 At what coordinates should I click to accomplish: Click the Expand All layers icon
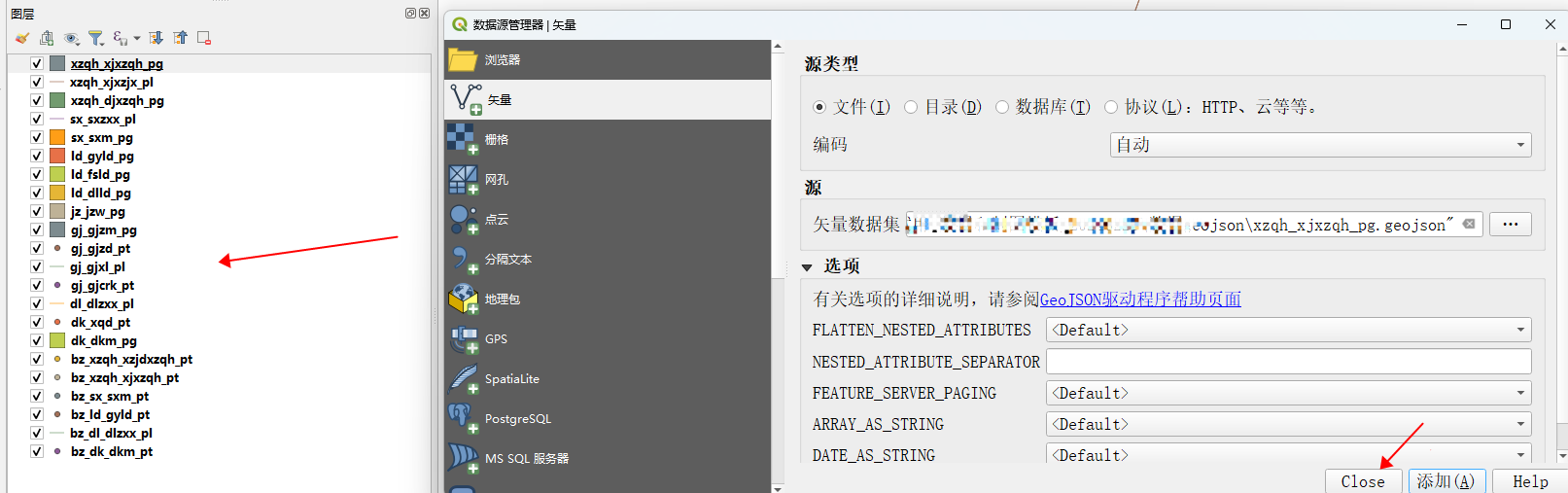pos(157,38)
